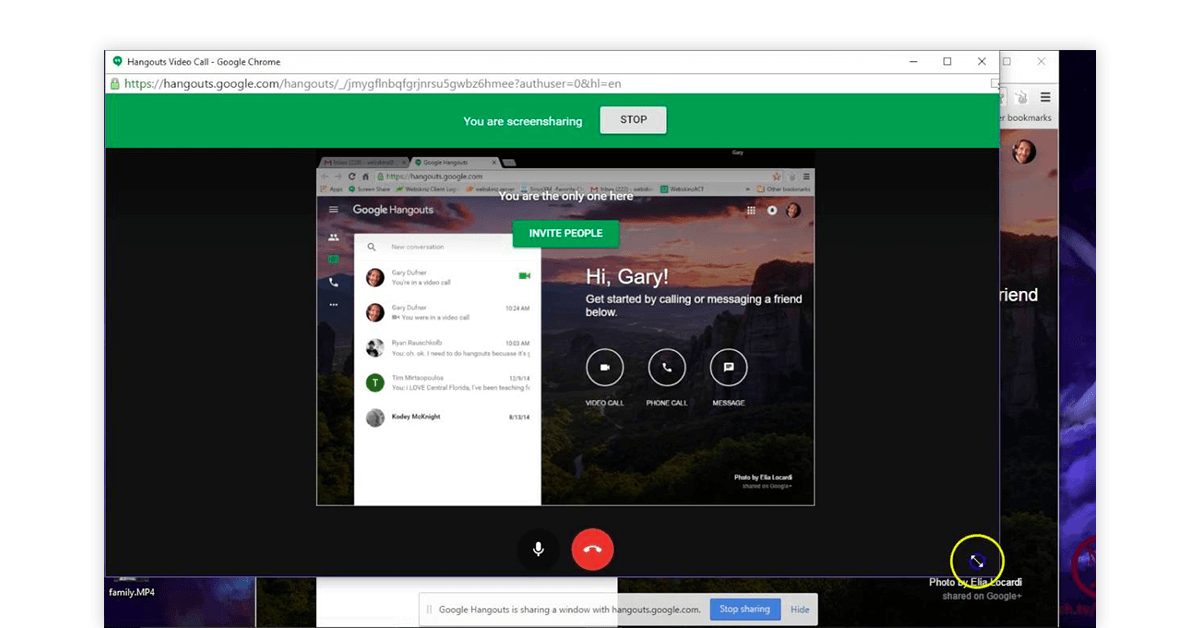Open the Google apps grid in Hangouts
This screenshot has width=1200, height=628.
(x=751, y=211)
